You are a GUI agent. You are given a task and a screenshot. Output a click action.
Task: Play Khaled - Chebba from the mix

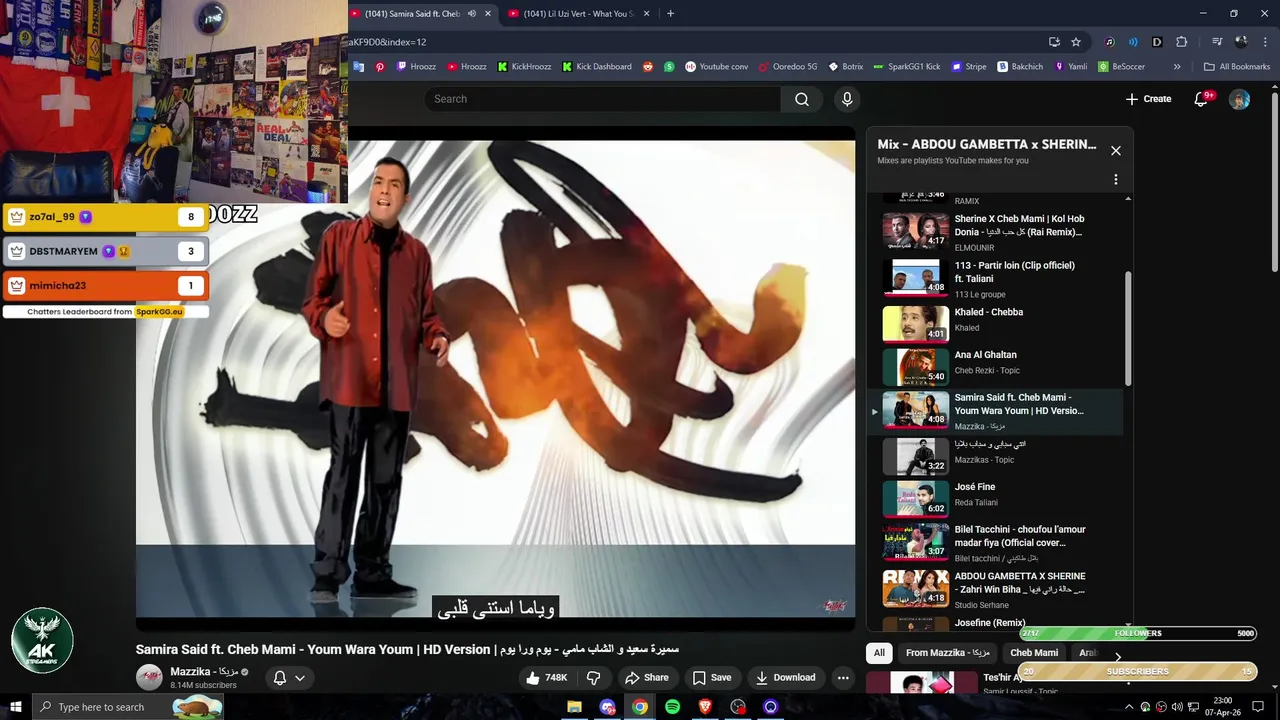pyautogui.click(x=995, y=323)
